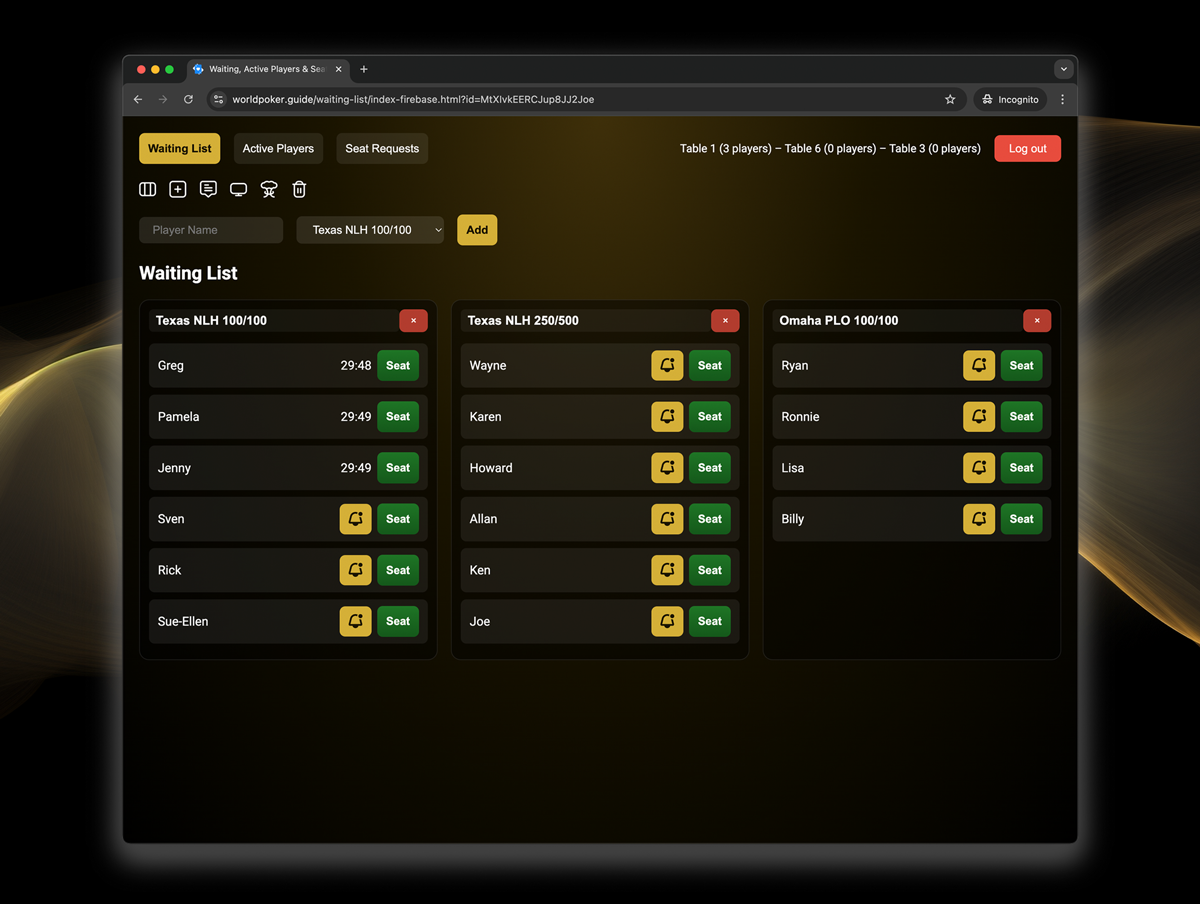1200x904 pixels.
Task: Click bell icon for Sue-Ellen
Action: click(x=355, y=621)
